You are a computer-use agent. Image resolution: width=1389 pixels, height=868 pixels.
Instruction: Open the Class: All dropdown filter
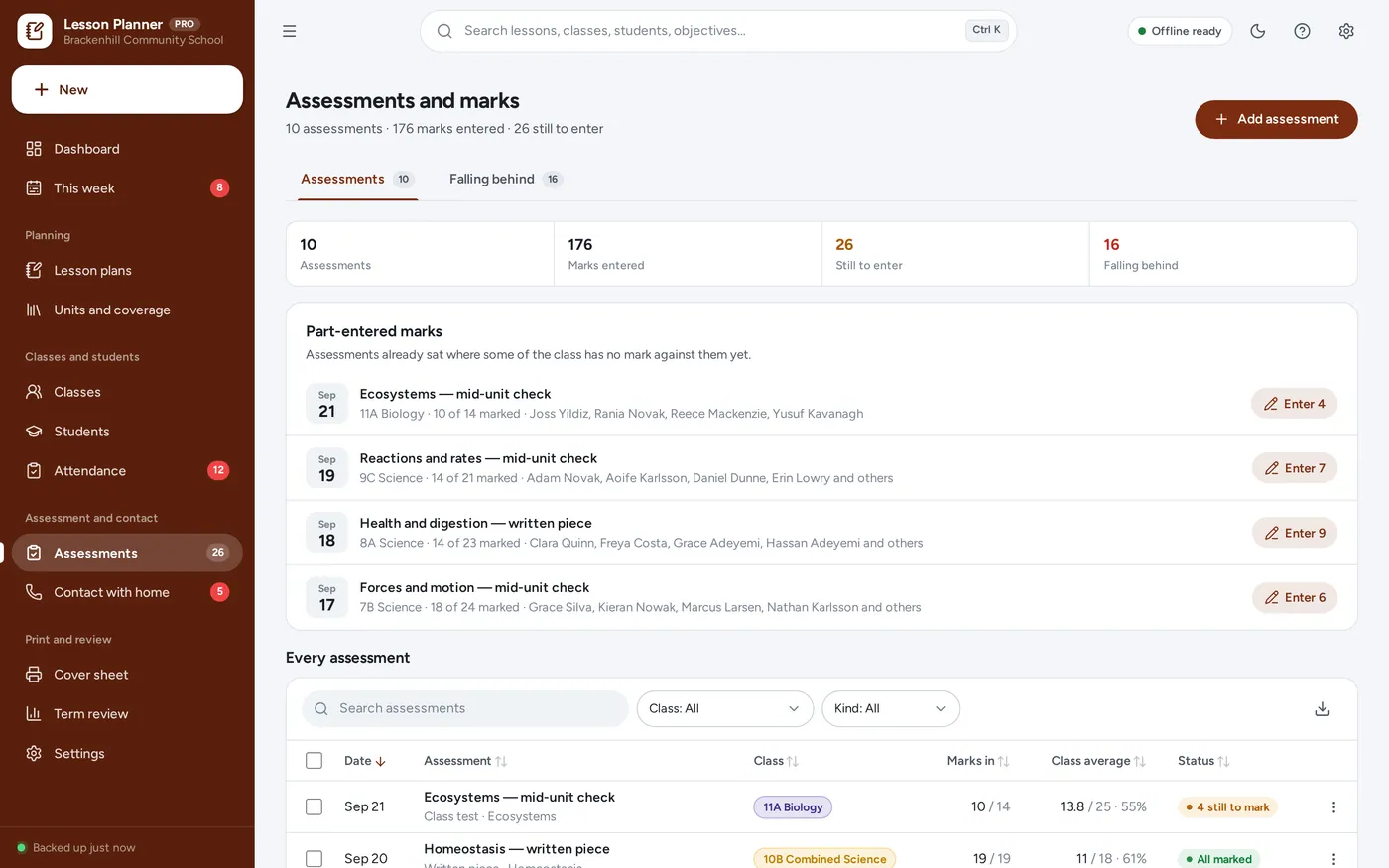(724, 708)
